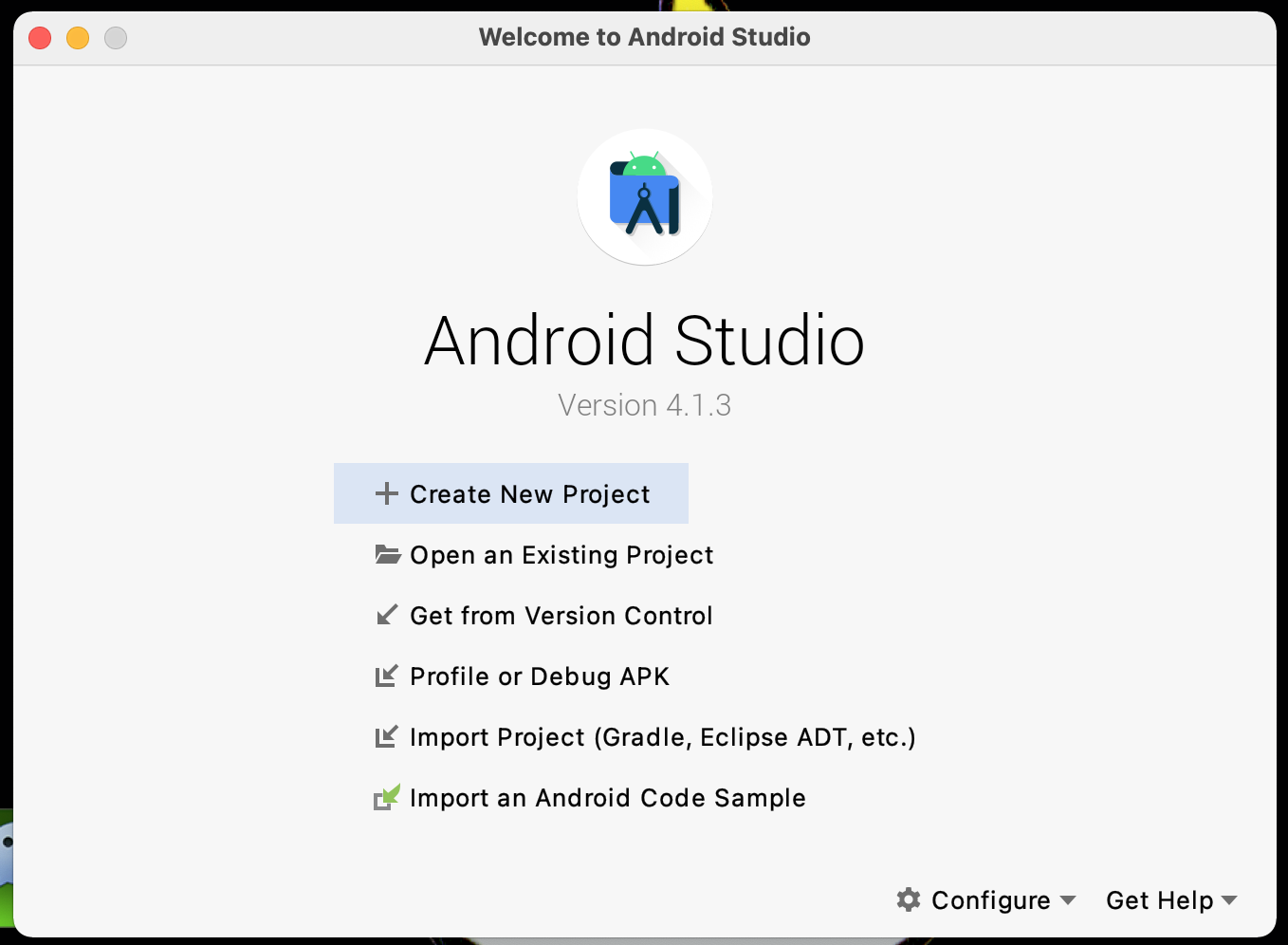Screen dimensions: 1288x945
Task: Click the green-arrow icon for Import Android Code Sample
Action: [387, 797]
